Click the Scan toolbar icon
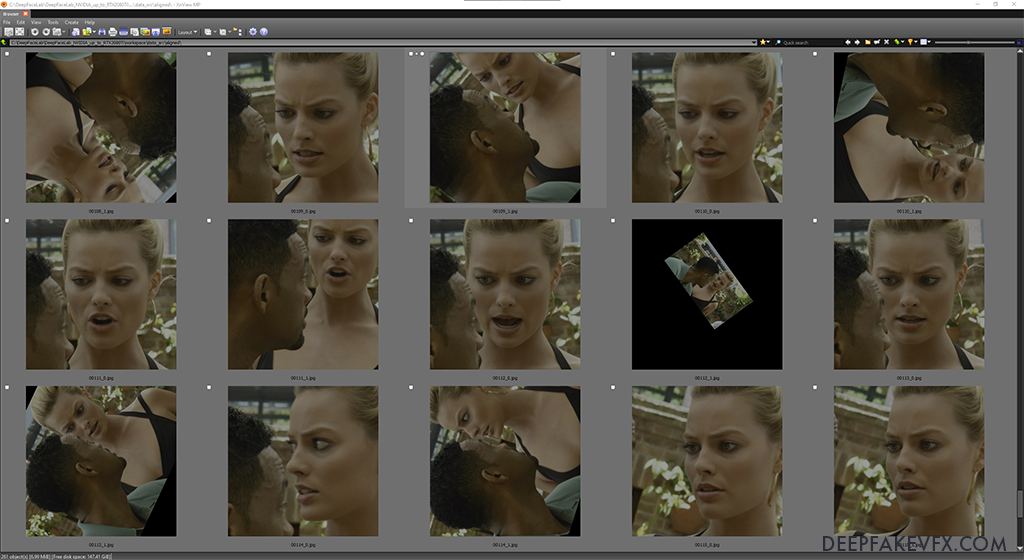 [x=123, y=31]
